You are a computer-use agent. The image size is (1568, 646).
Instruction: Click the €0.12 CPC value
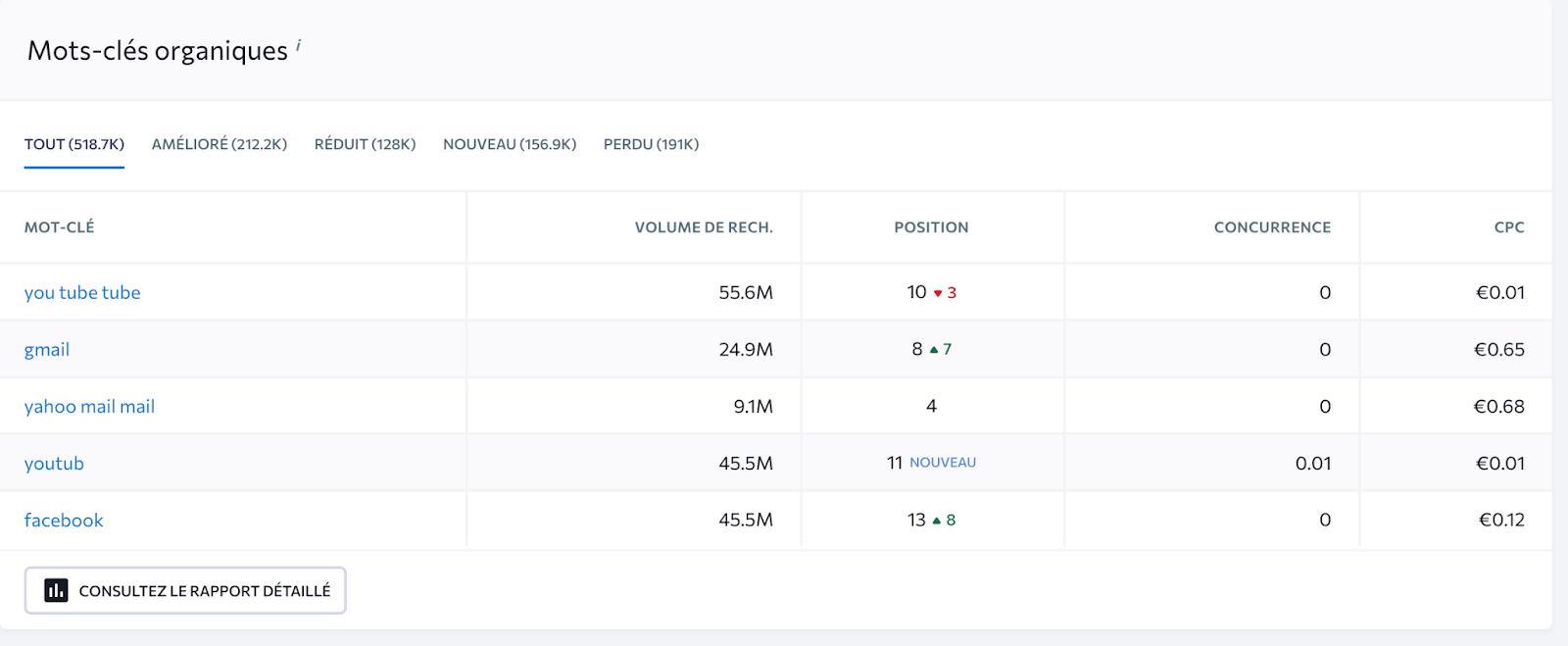(1501, 520)
